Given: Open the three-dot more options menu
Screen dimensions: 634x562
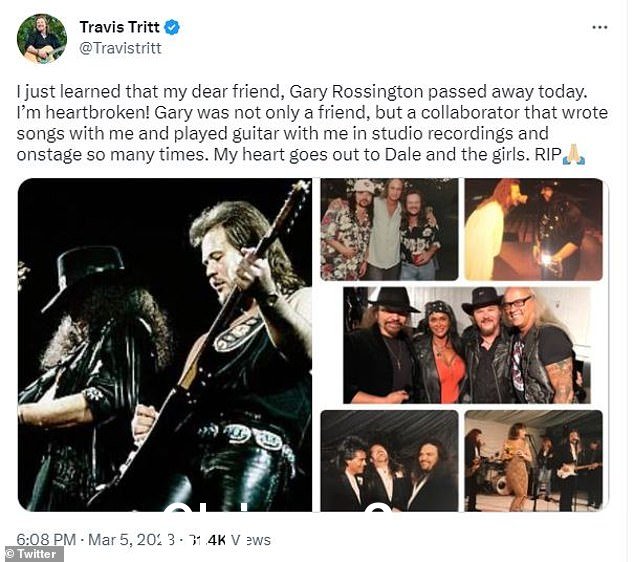Looking at the screenshot, I should click(600, 27).
